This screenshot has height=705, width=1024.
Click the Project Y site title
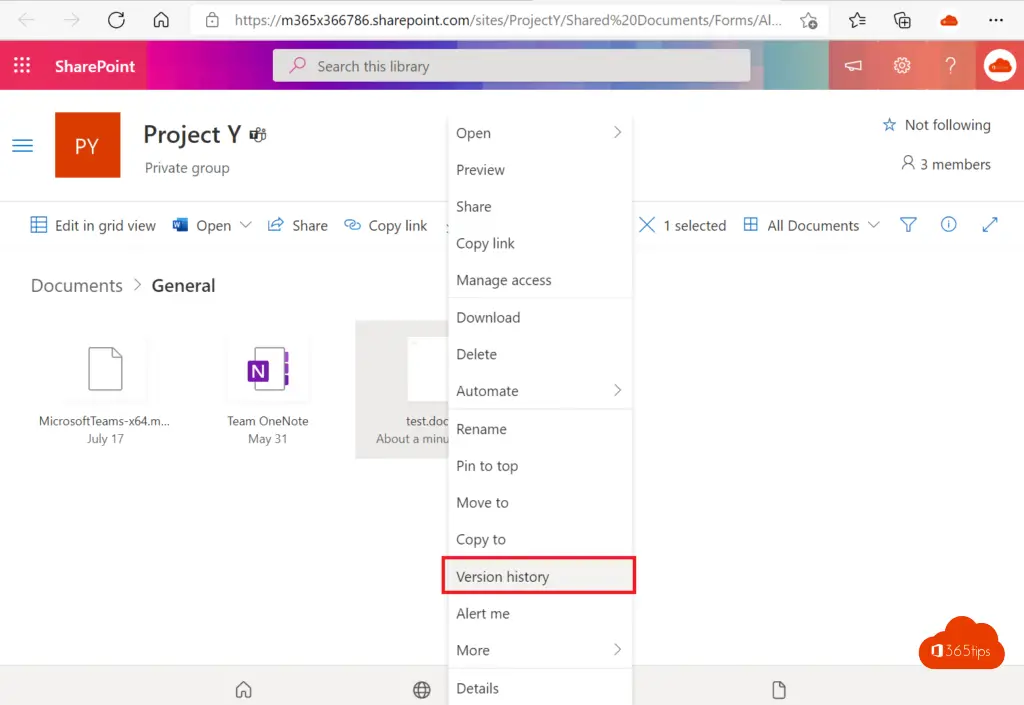coord(192,134)
